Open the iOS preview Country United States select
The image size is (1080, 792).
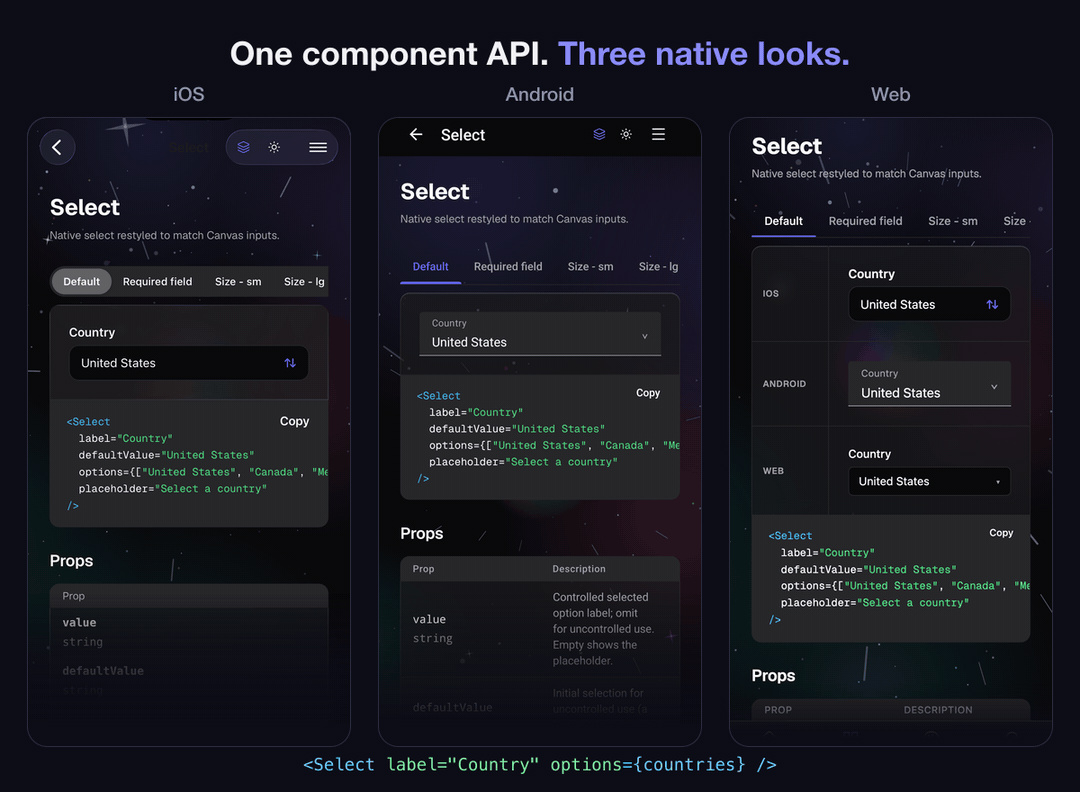[x=189, y=363]
